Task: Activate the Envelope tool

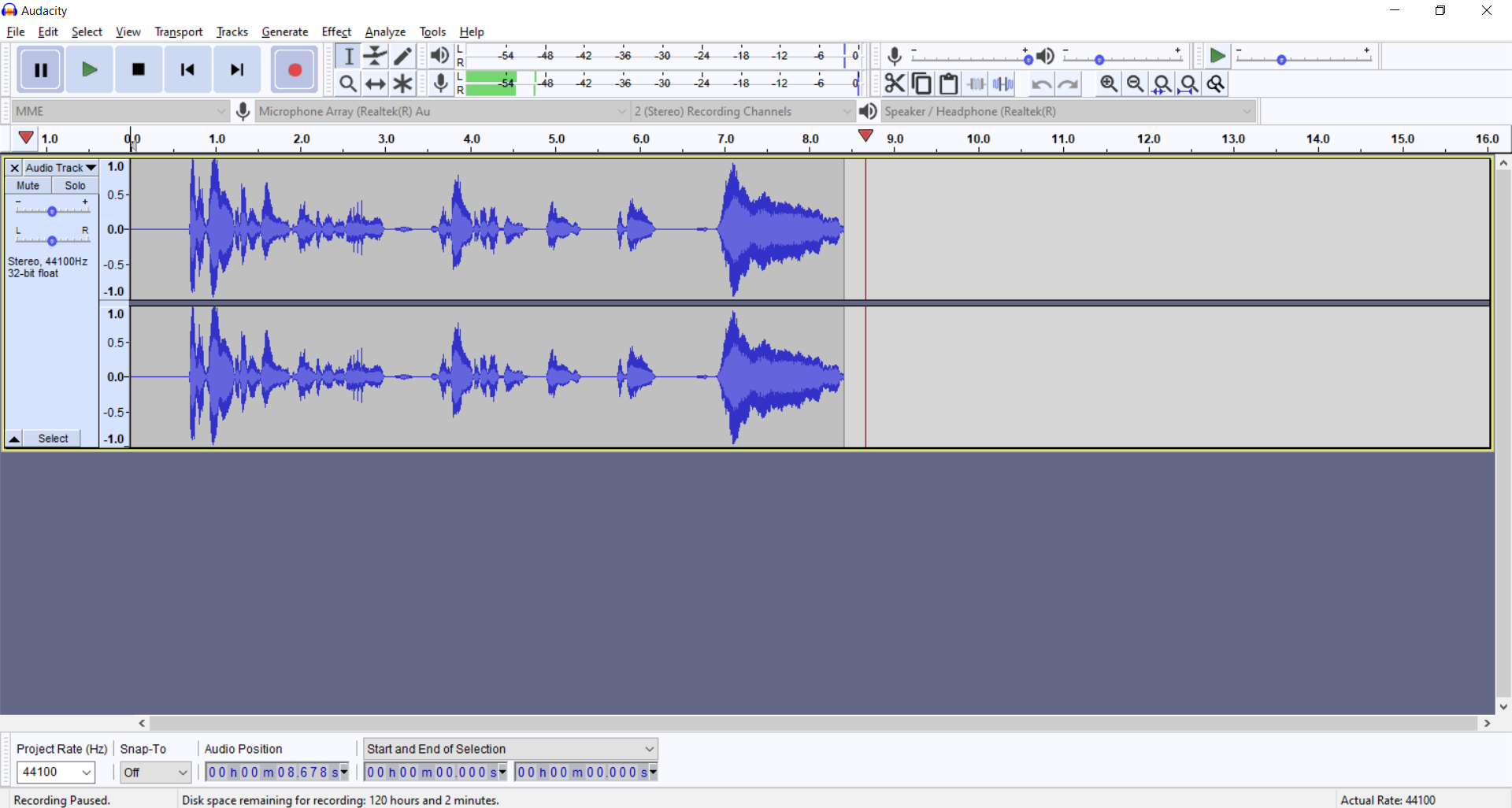Action: (x=375, y=56)
